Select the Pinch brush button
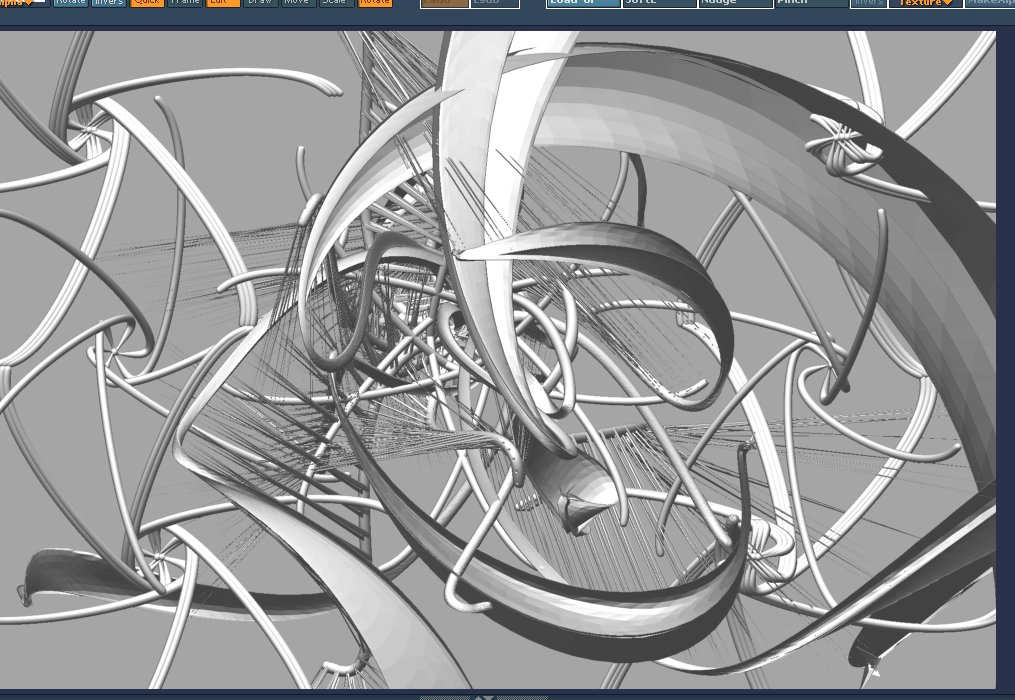The height and width of the screenshot is (700, 1015). tap(812, 3)
